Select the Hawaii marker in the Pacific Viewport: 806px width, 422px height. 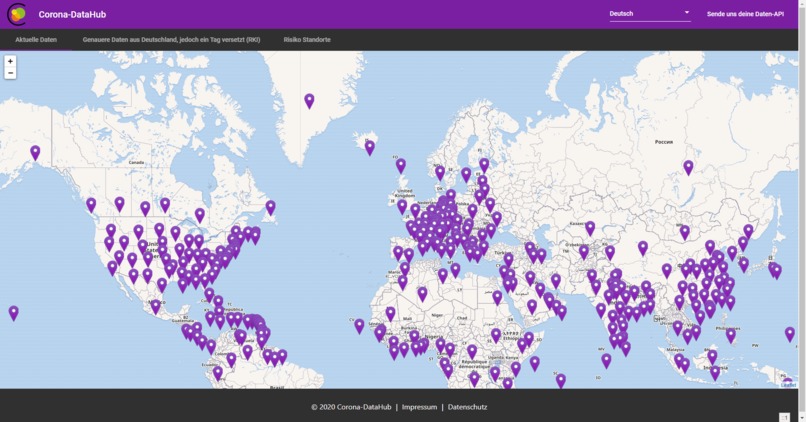click(14, 313)
